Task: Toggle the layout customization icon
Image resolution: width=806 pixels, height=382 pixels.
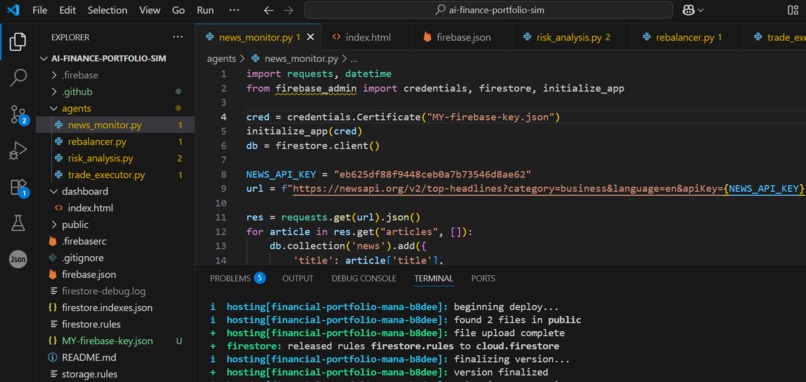Action: coord(792,10)
